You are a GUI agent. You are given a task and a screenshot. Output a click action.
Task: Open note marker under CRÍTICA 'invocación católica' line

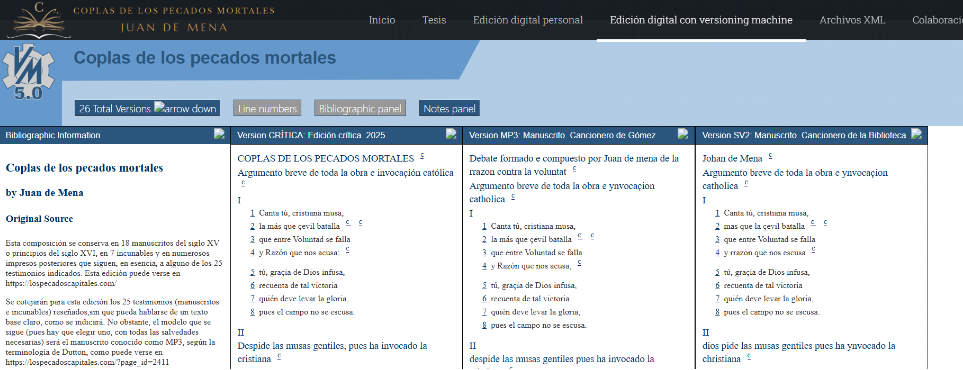(243, 183)
